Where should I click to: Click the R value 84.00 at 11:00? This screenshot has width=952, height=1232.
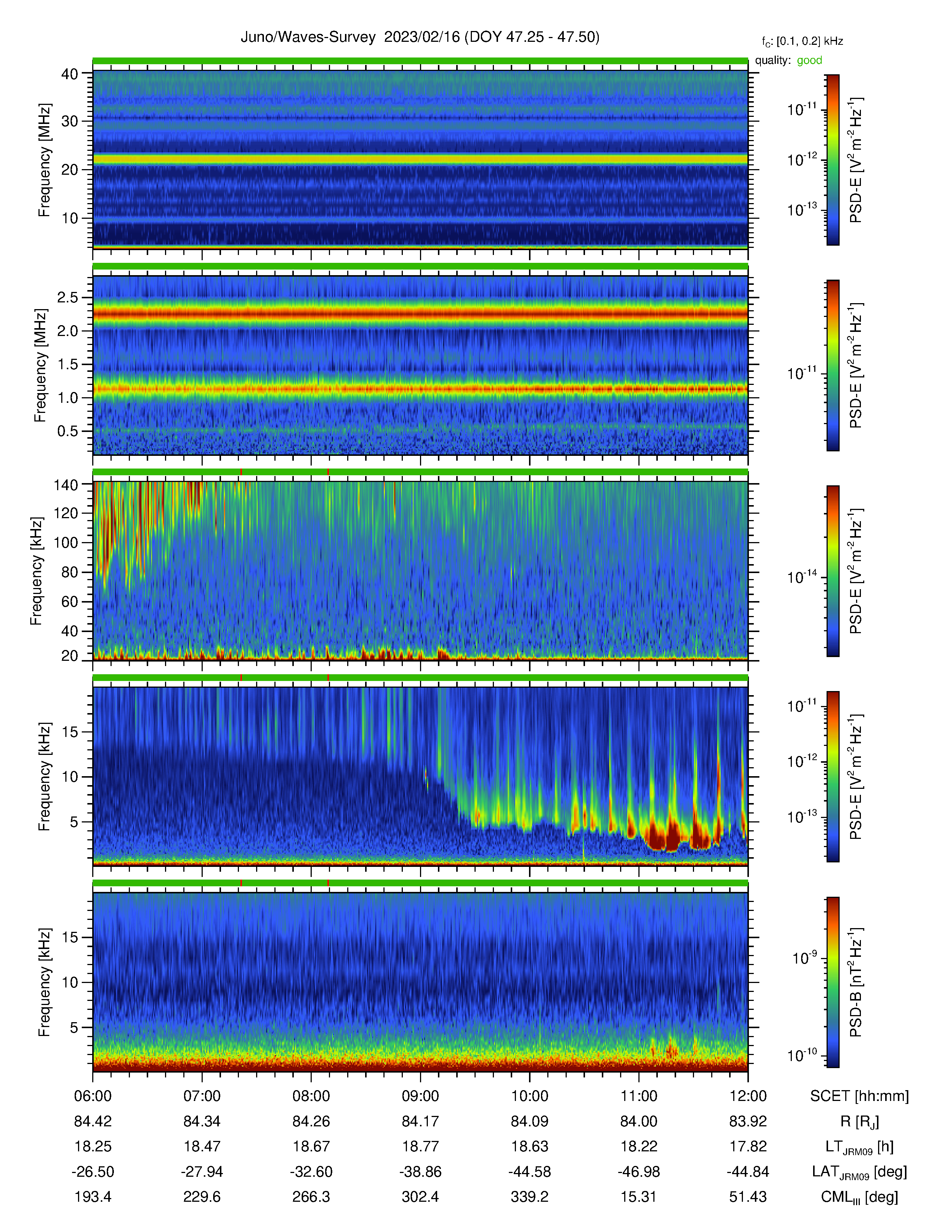(x=638, y=1121)
